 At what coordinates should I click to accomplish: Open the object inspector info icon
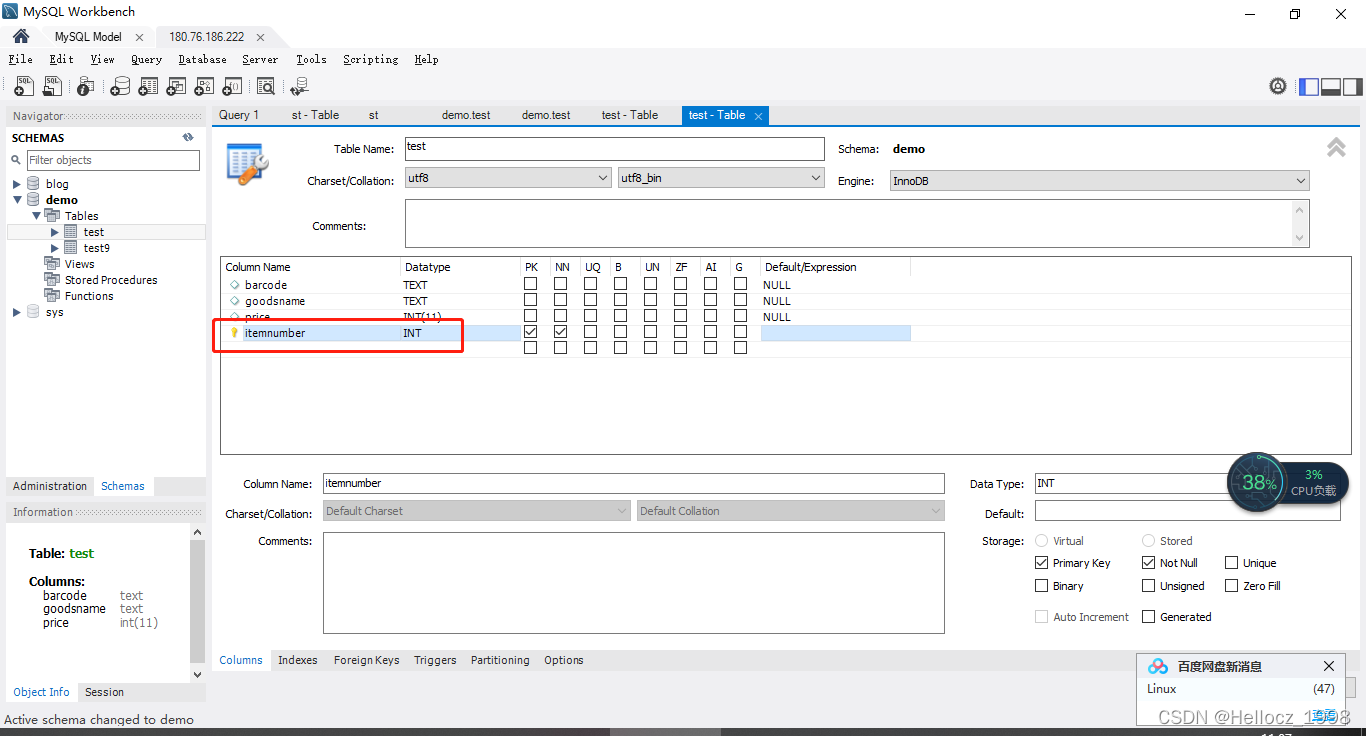pos(85,87)
